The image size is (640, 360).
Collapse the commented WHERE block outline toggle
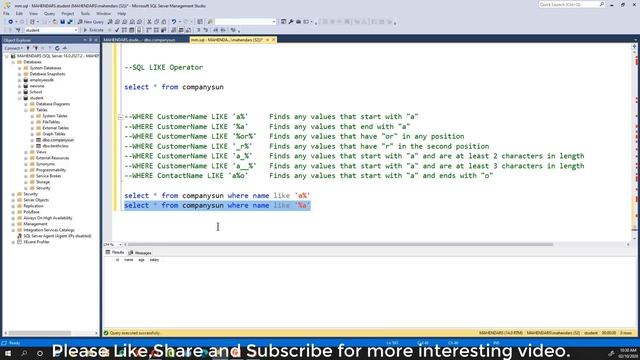(x=120, y=117)
